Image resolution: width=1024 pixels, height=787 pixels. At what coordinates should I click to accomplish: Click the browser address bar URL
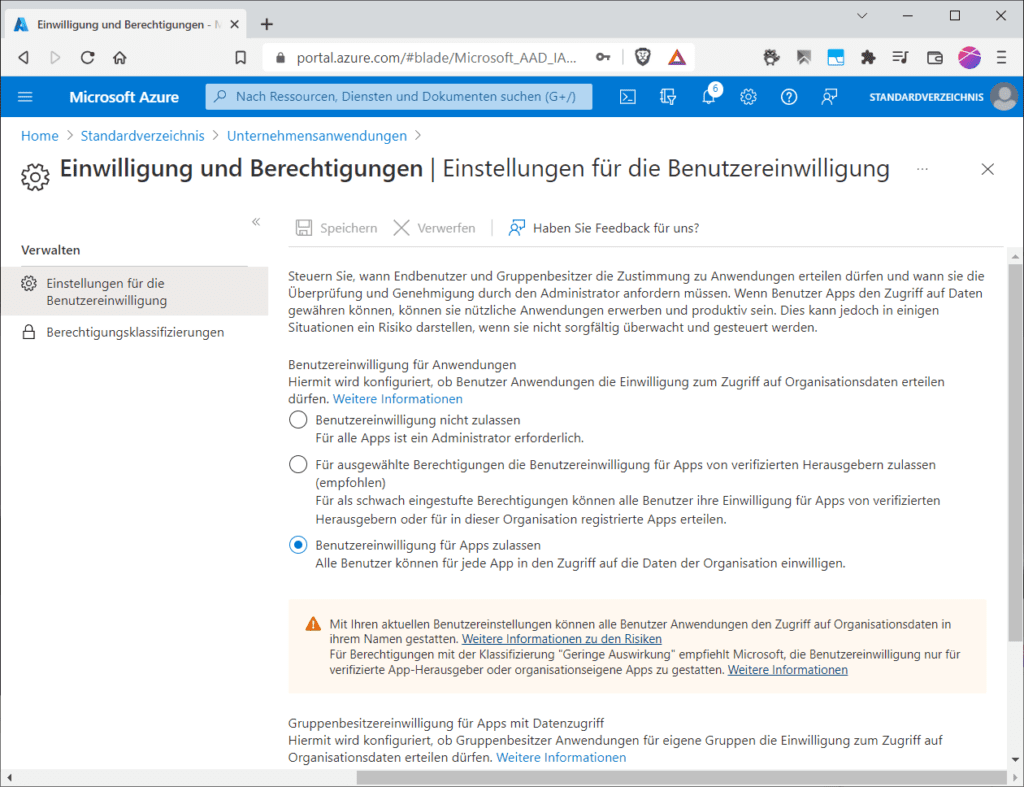coord(436,57)
